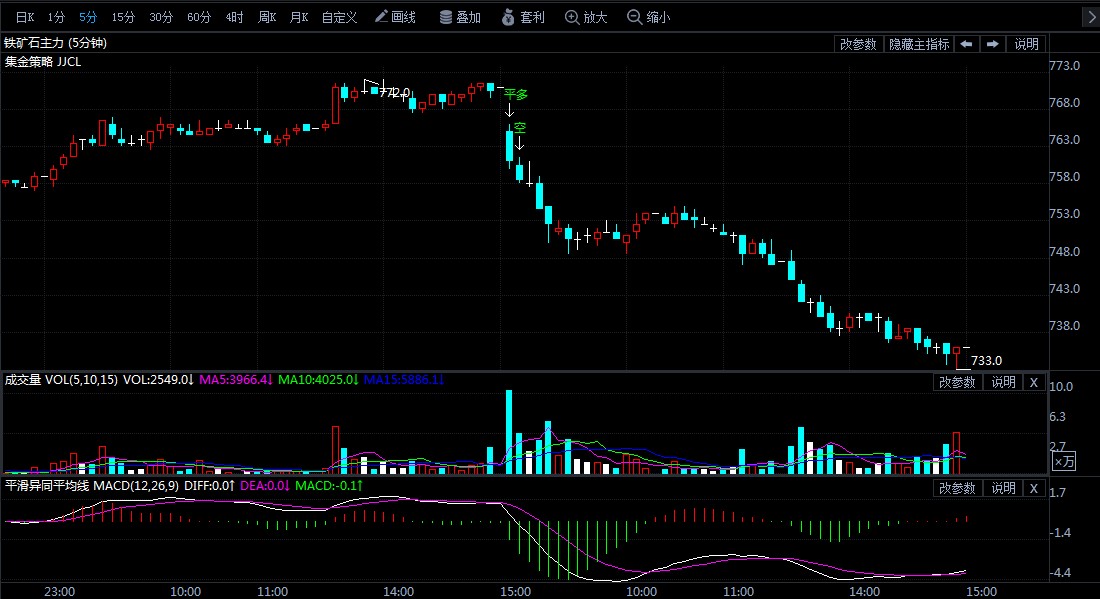1100x599 pixels.
Task: Expand the toolbar overflow arrow at right
Action: click(1091, 18)
